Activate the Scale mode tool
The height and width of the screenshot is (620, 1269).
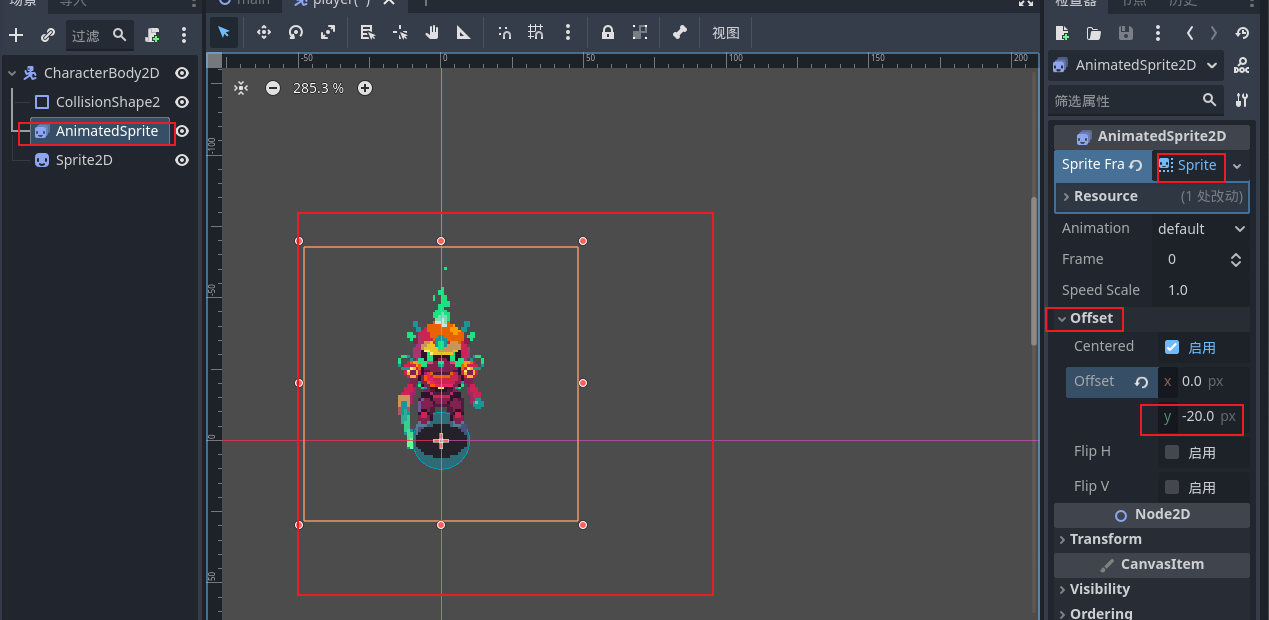pos(328,32)
